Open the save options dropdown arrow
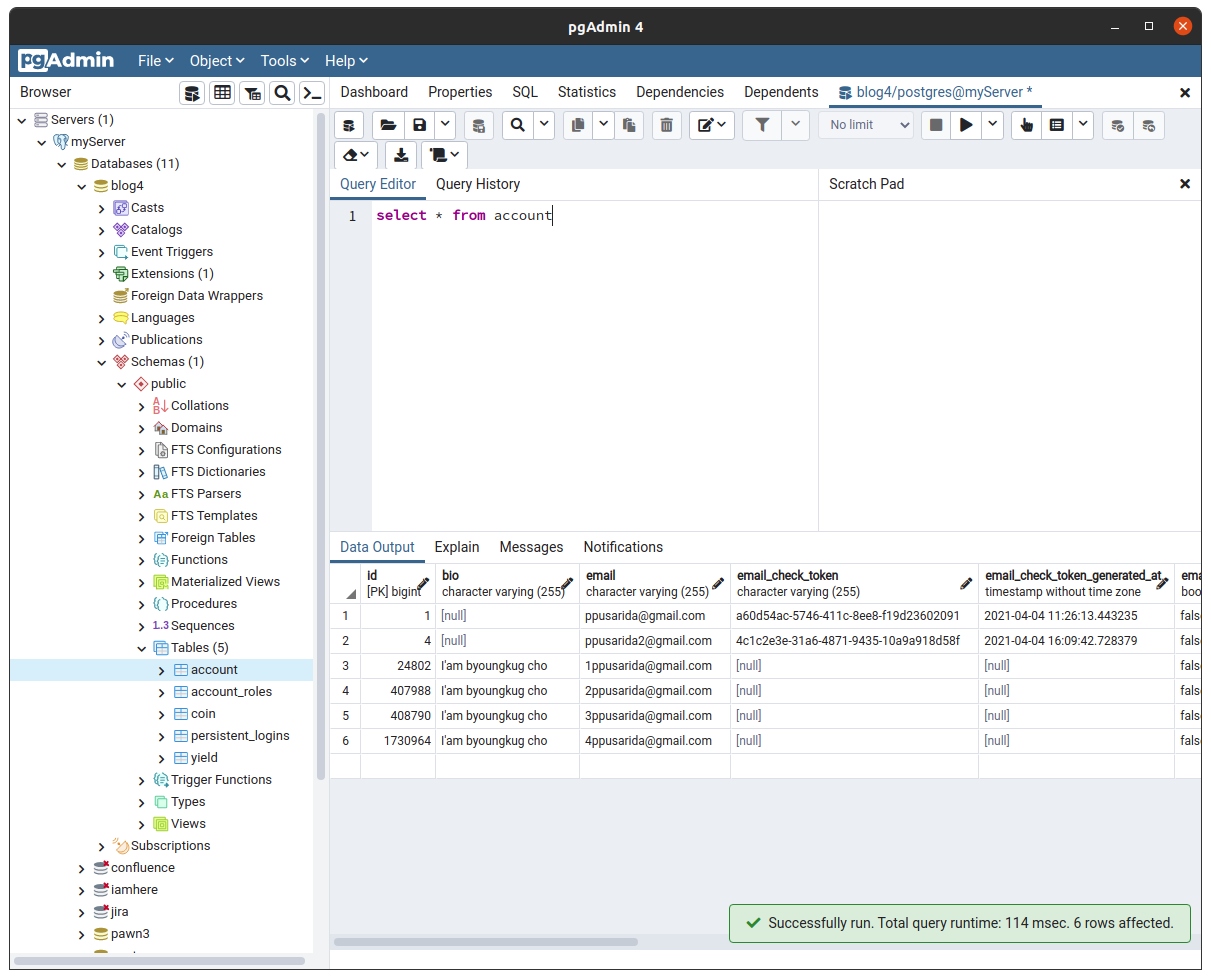This screenshot has height=979, width=1211. [x=445, y=125]
